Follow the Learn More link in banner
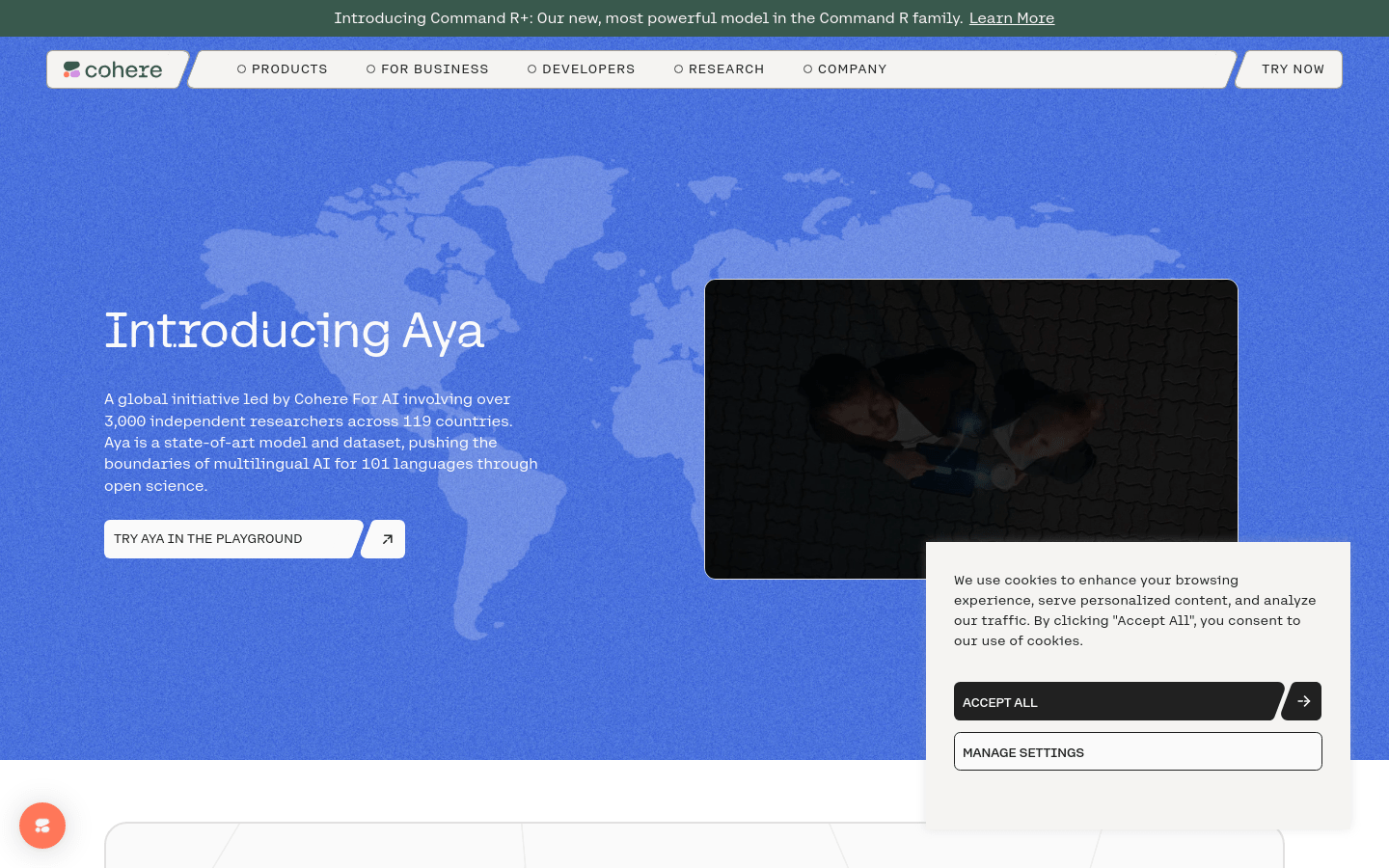Viewport: 1389px width, 868px height. tap(1011, 18)
